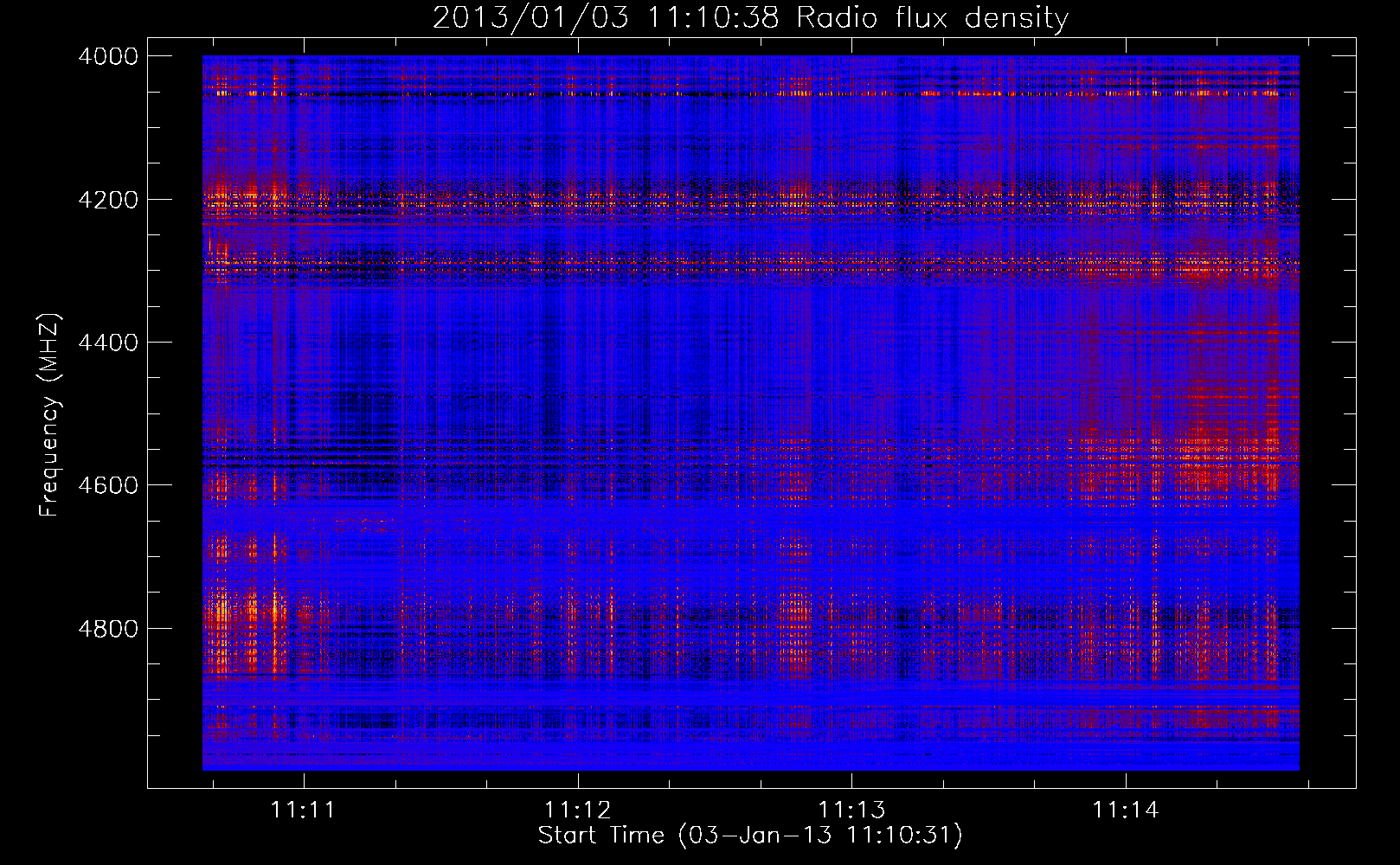Click the 11:12 time tick label
Viewport: 1400px width, 865px height.
[577, 810]
